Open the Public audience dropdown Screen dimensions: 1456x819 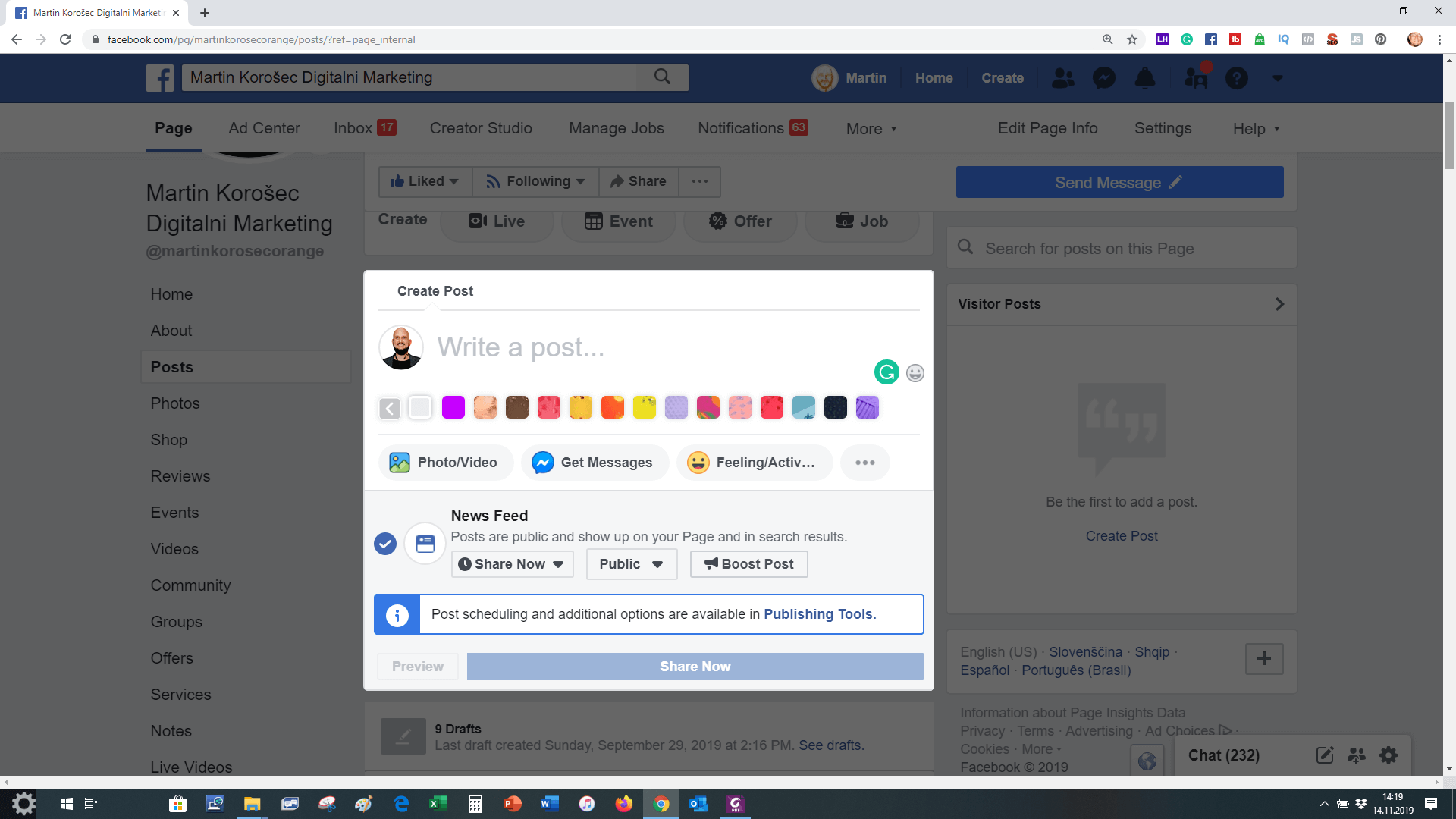[631, 564]
